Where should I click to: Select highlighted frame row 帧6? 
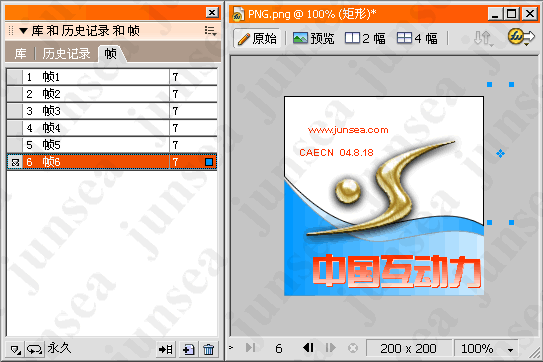(x=112, y=162)
